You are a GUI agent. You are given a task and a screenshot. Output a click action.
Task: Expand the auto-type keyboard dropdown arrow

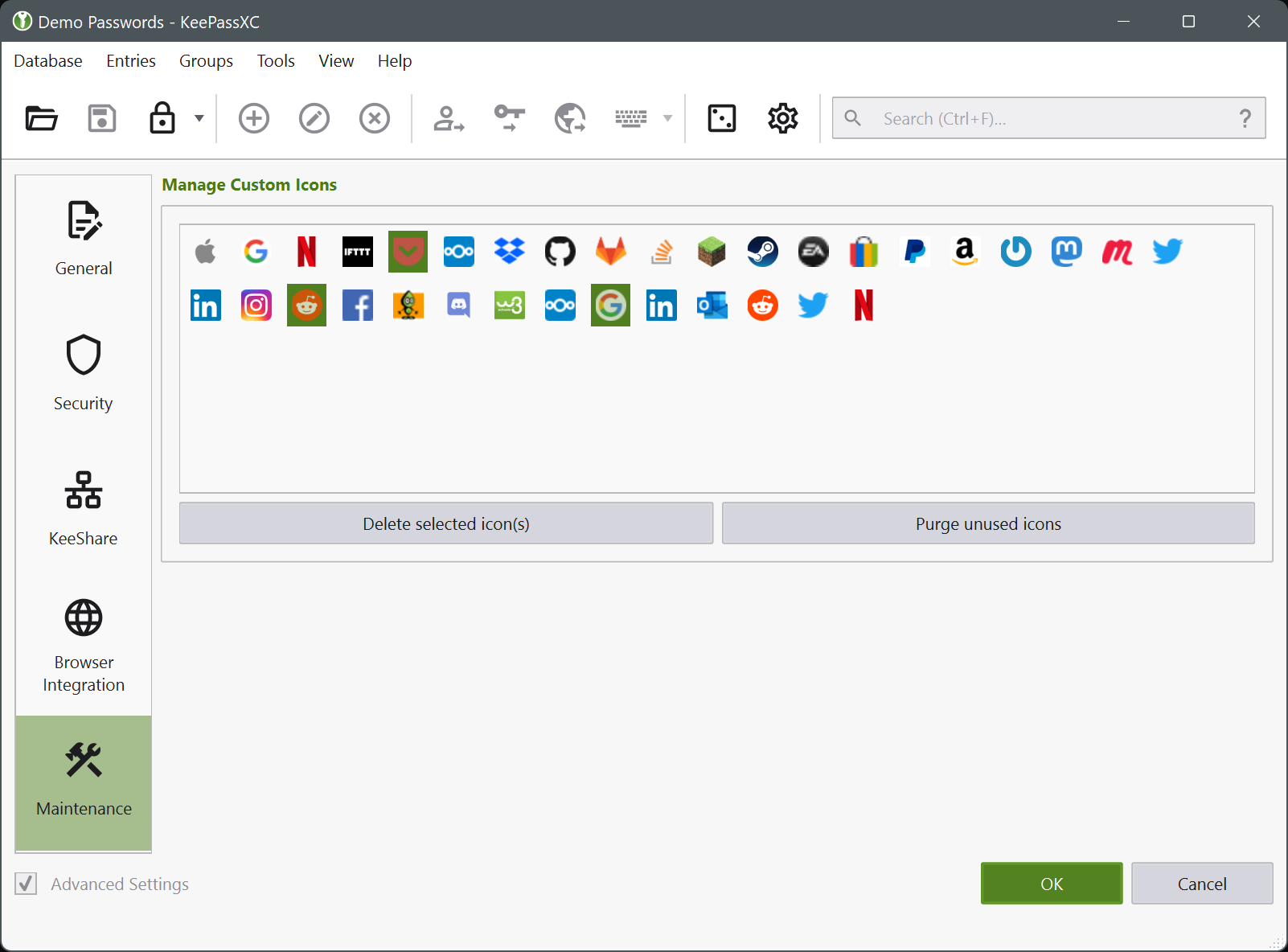coord(667,118)
